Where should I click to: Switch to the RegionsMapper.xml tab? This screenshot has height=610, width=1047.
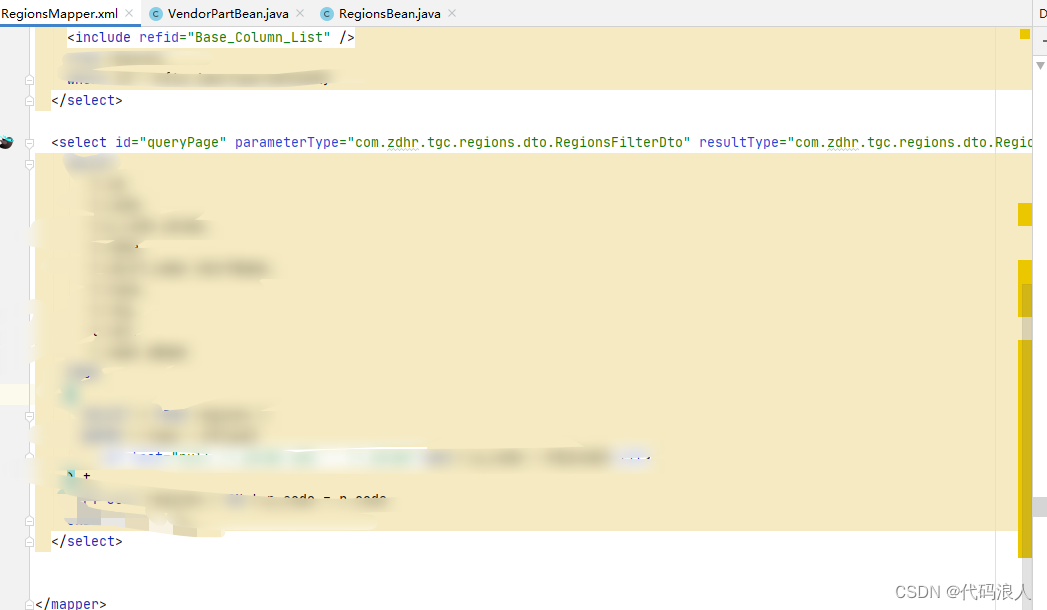(x=59, y=14)
